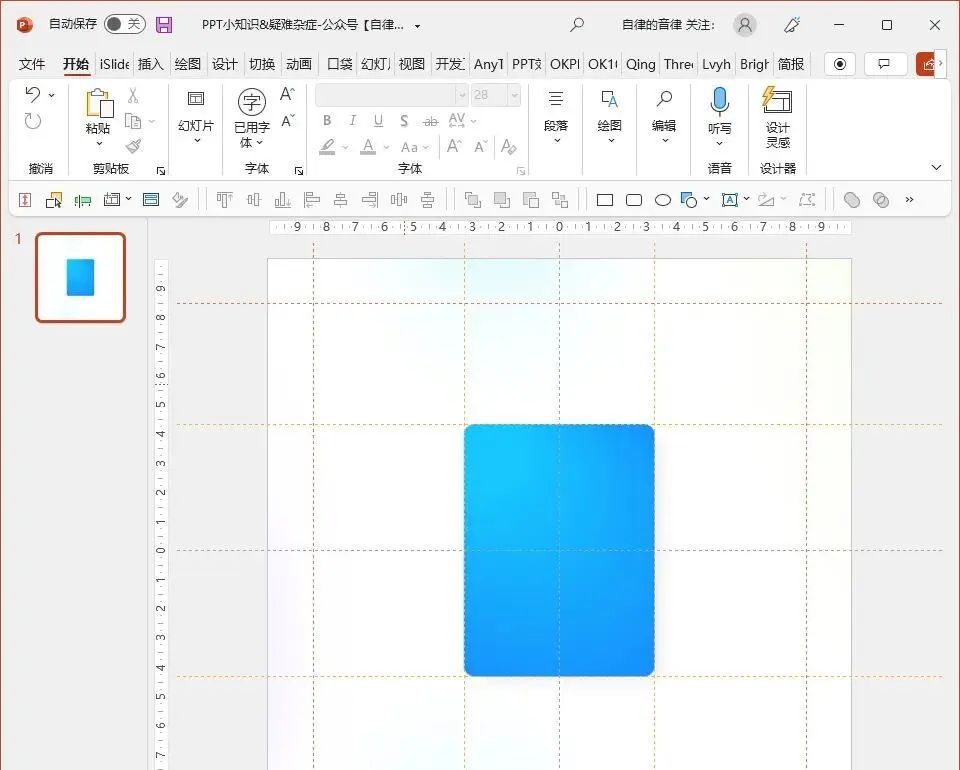Click the rounded rectangle shape icon
Viewport: 960px width, 770px height.
point(634,200)
